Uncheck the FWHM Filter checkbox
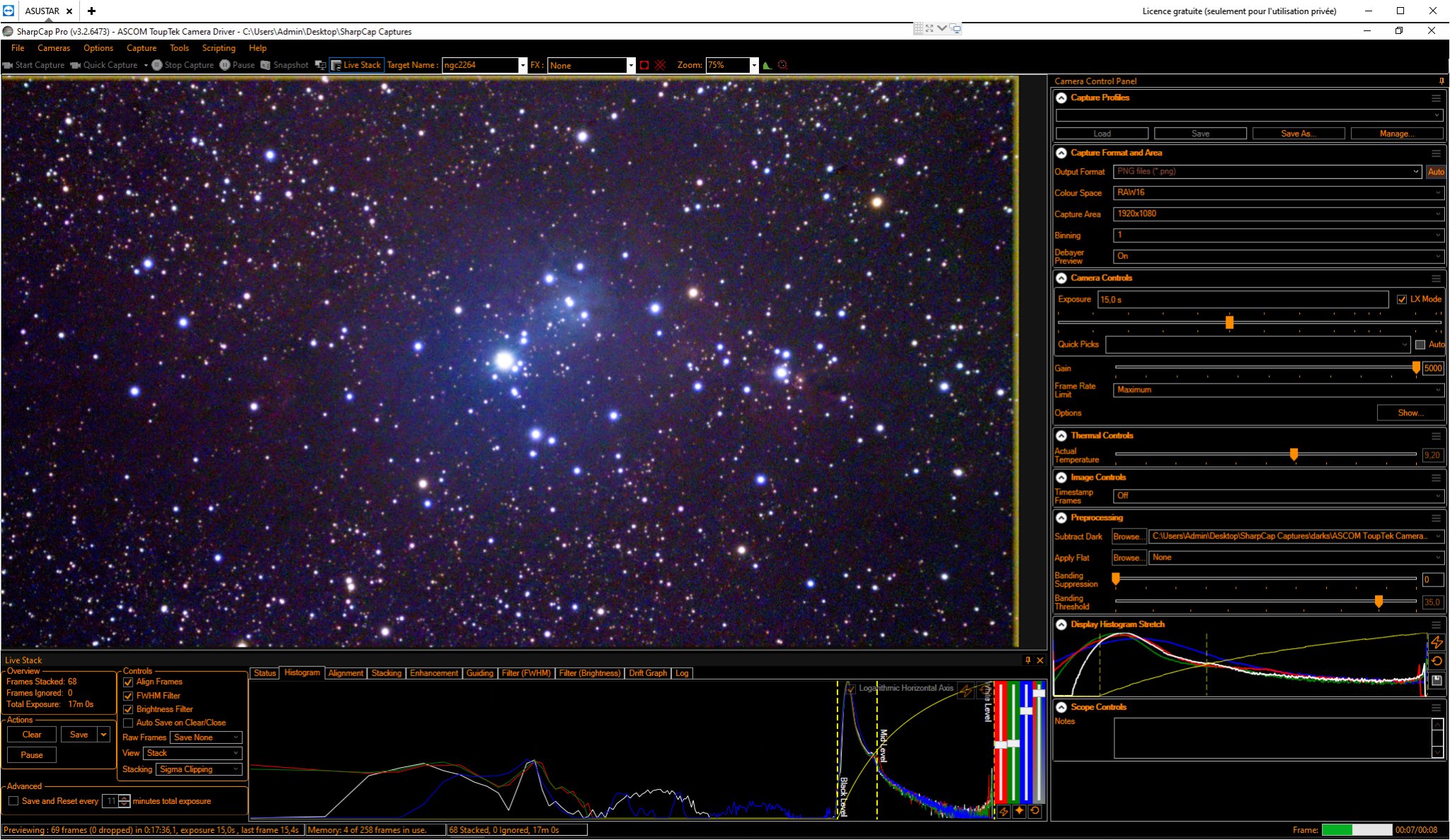1450x840 pixels. 128,696
